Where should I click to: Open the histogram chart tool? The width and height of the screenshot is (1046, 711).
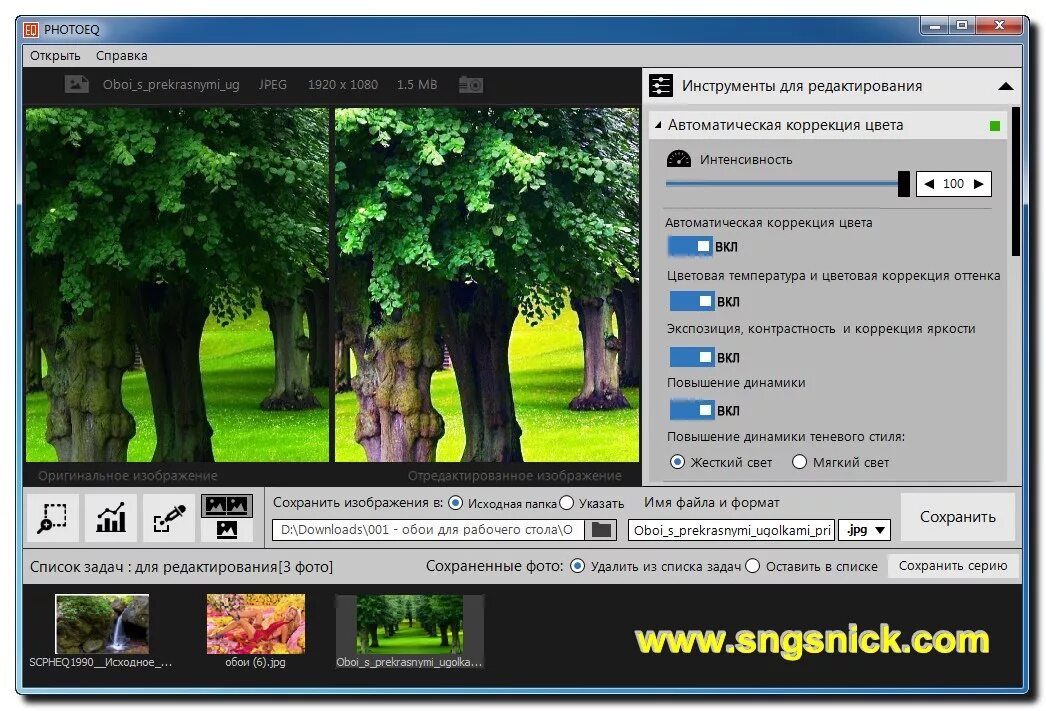pos(111,518)
